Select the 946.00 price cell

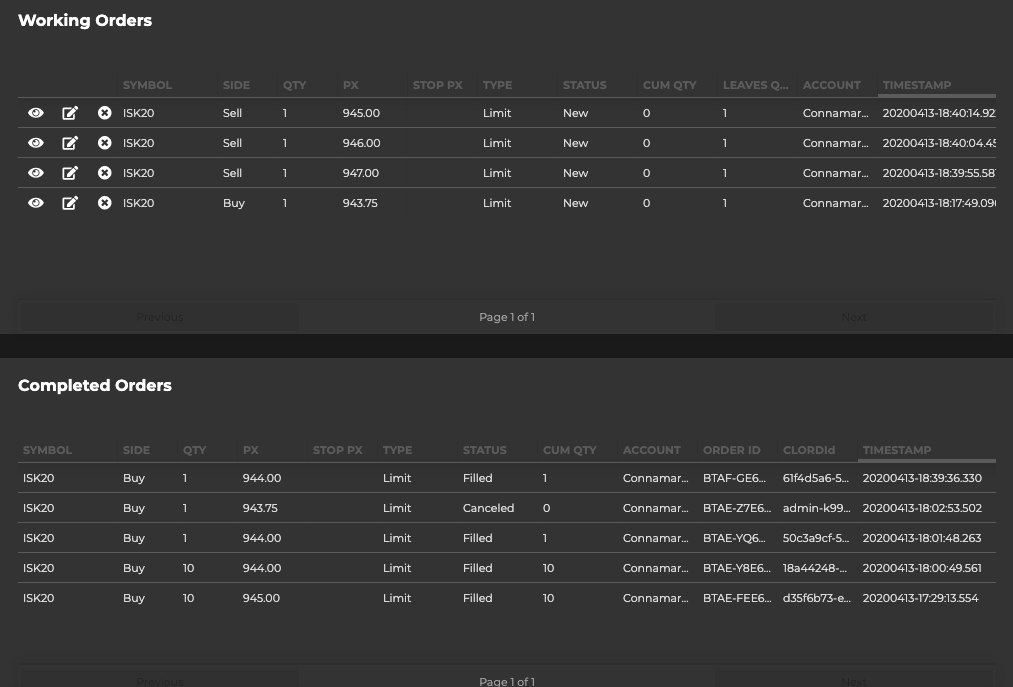pyautogui.click(x=361, y=143)
